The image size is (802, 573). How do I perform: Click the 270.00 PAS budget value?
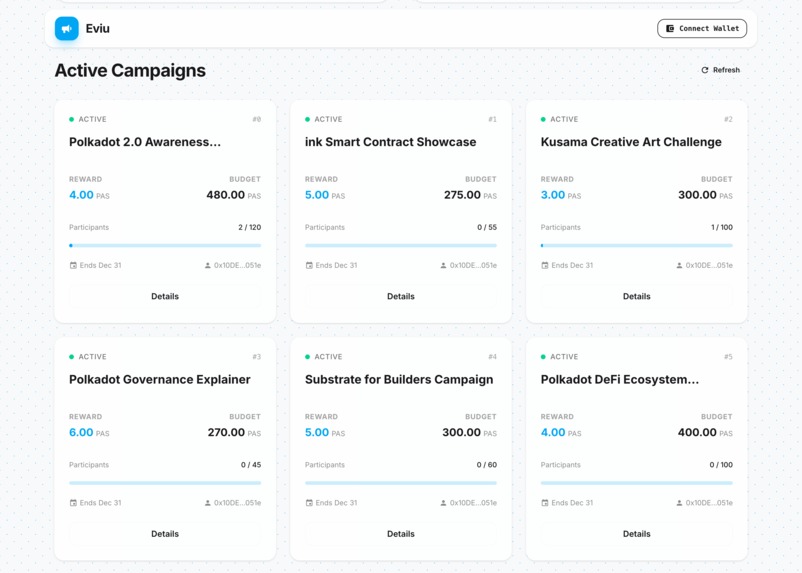tap(234, 432)
